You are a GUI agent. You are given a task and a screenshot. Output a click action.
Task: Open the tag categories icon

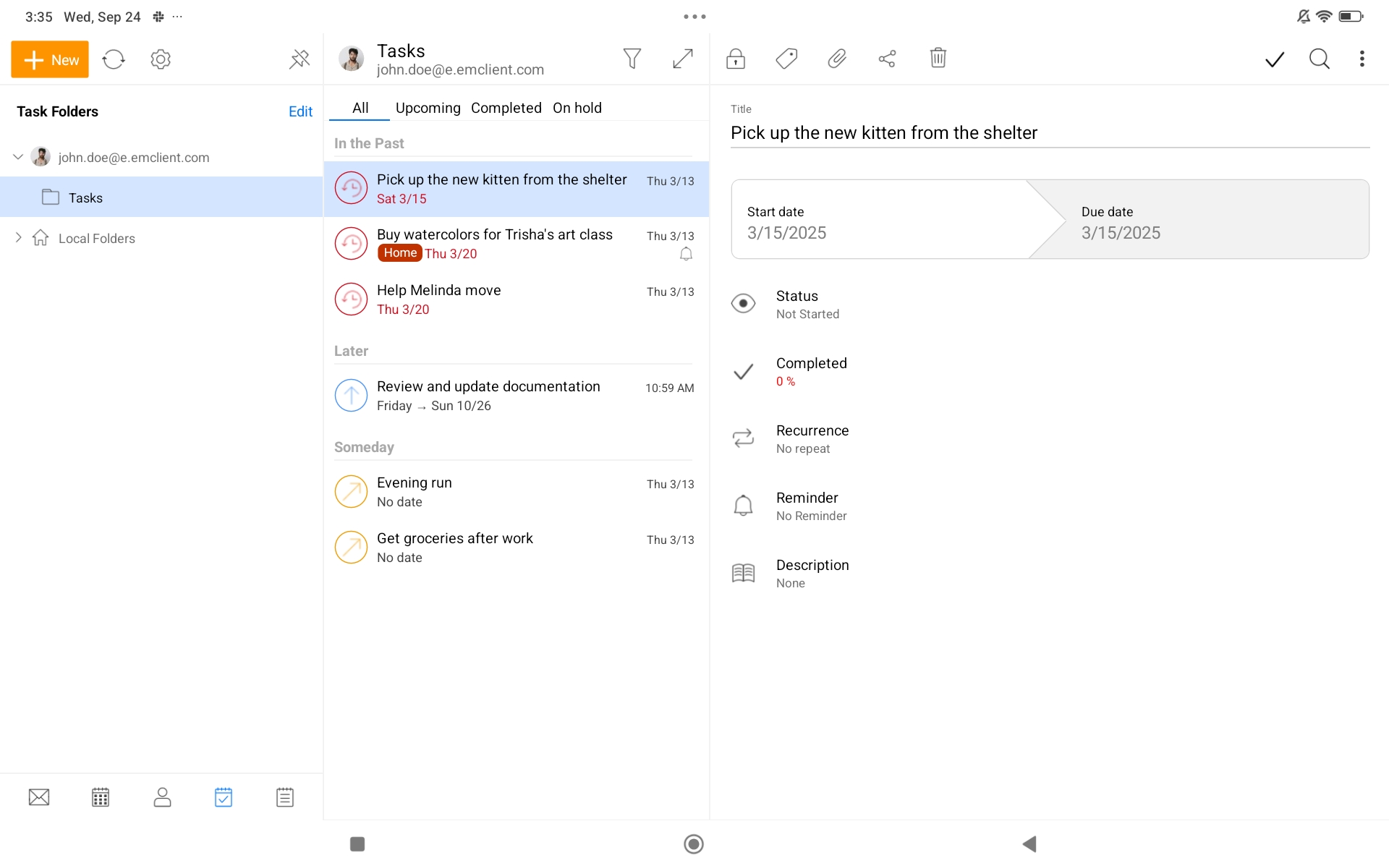[x=786, y=59]
